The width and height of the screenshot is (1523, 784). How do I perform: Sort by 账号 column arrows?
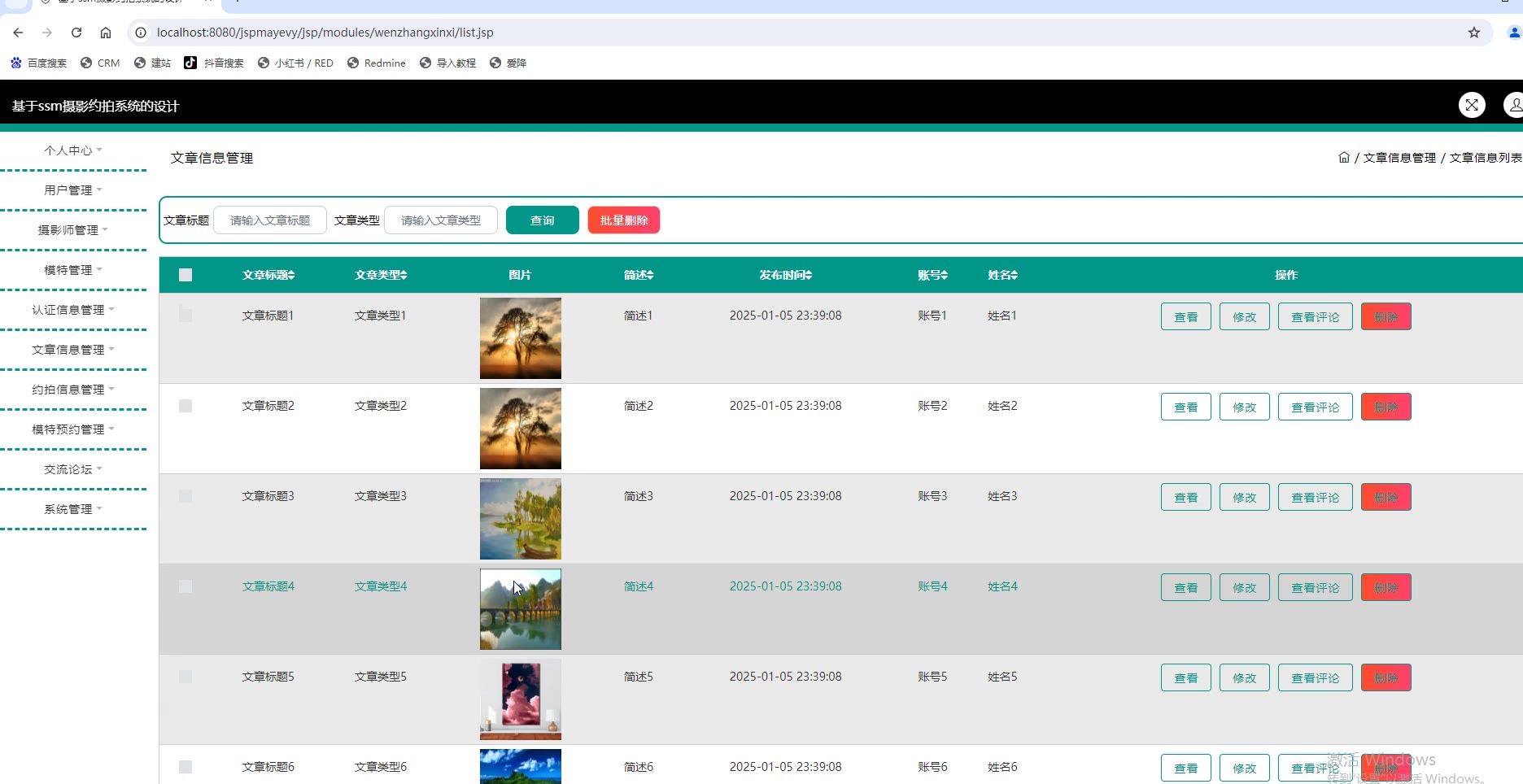pos(945,275)
